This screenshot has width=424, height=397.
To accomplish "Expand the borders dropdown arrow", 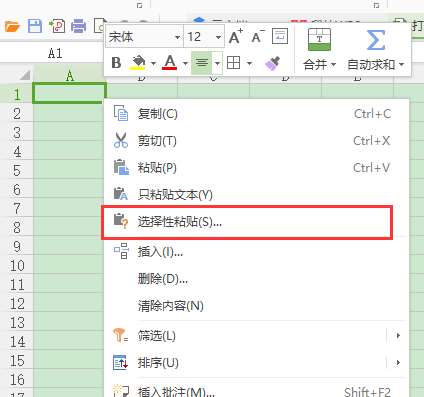I will (249, 63).
